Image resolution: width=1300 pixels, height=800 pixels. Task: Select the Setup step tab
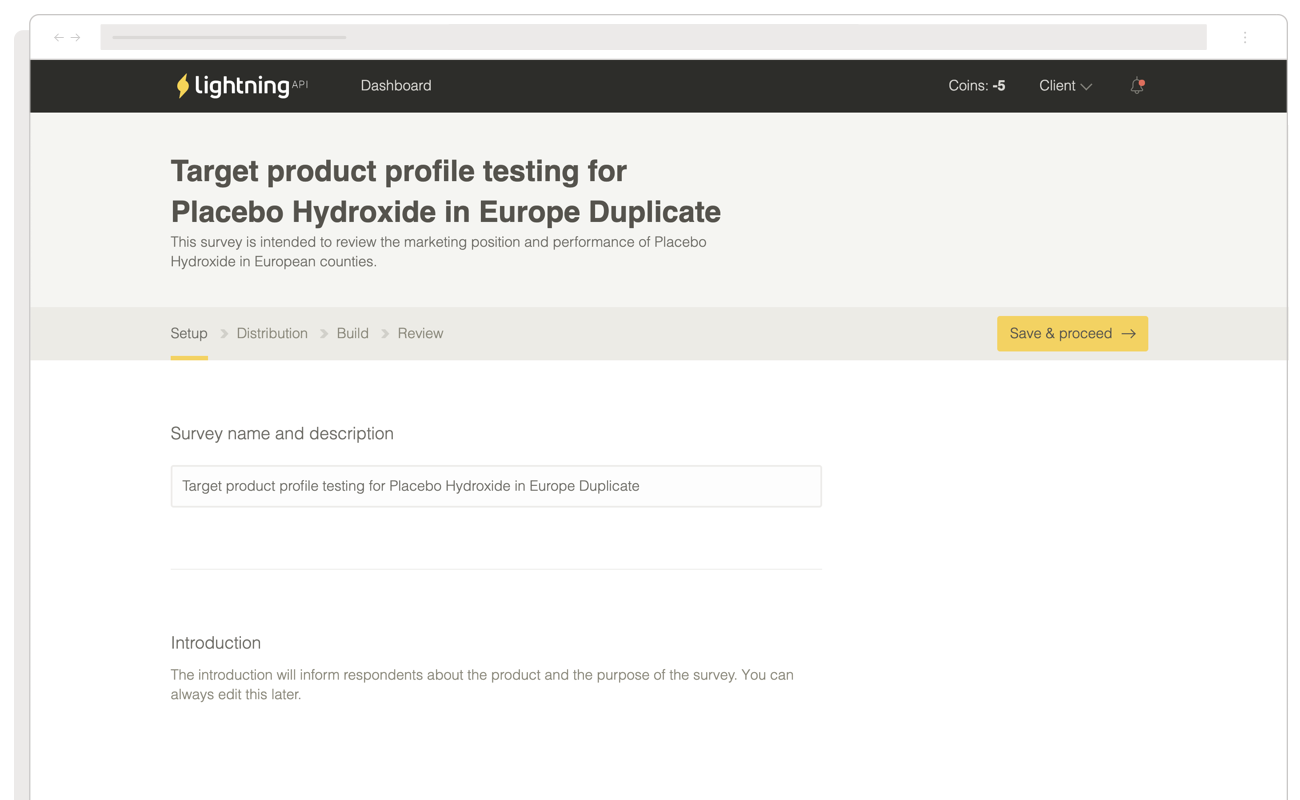[x=189, y=334]
